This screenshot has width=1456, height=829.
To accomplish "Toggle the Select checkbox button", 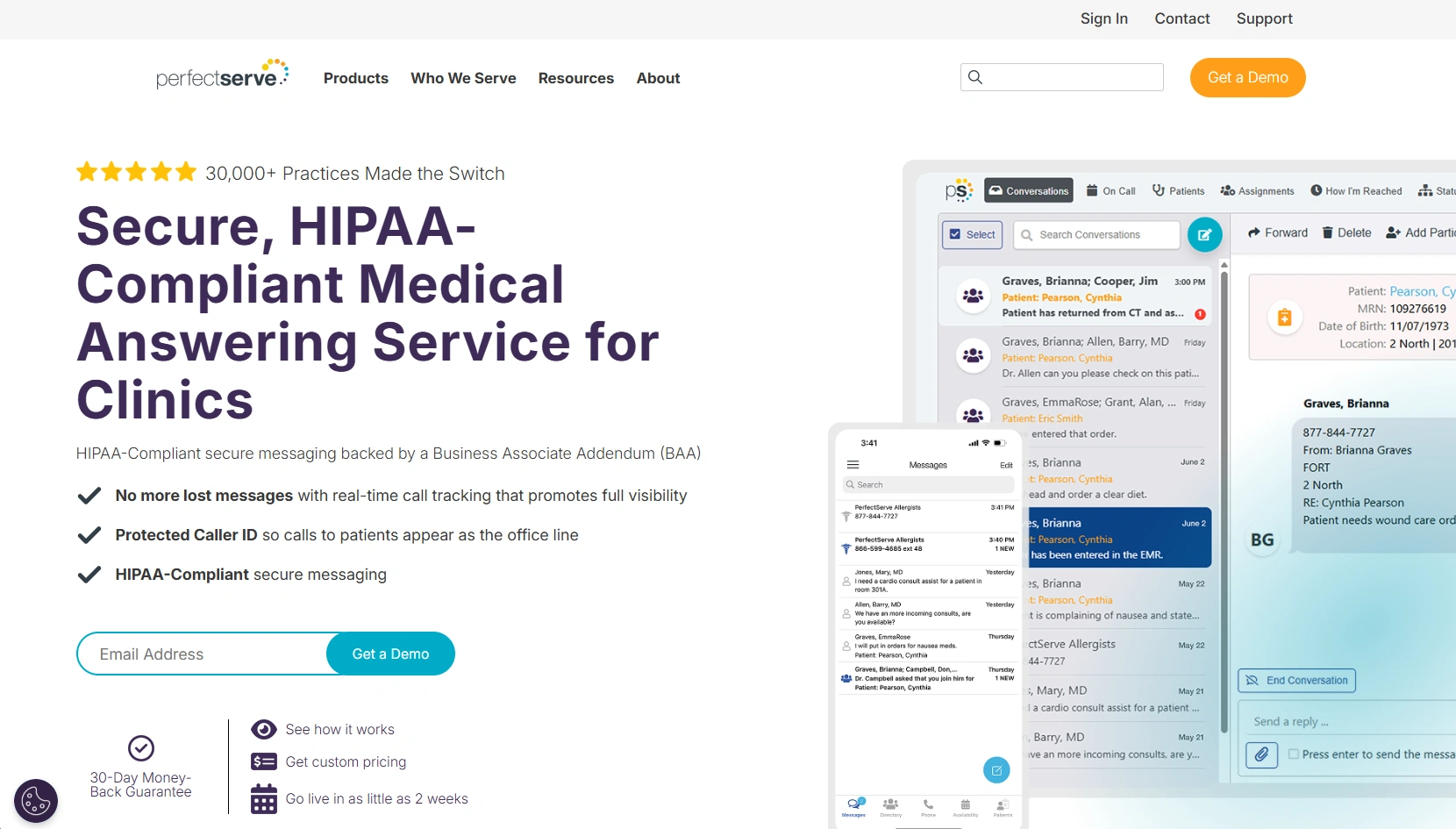I will pos(973,234).
